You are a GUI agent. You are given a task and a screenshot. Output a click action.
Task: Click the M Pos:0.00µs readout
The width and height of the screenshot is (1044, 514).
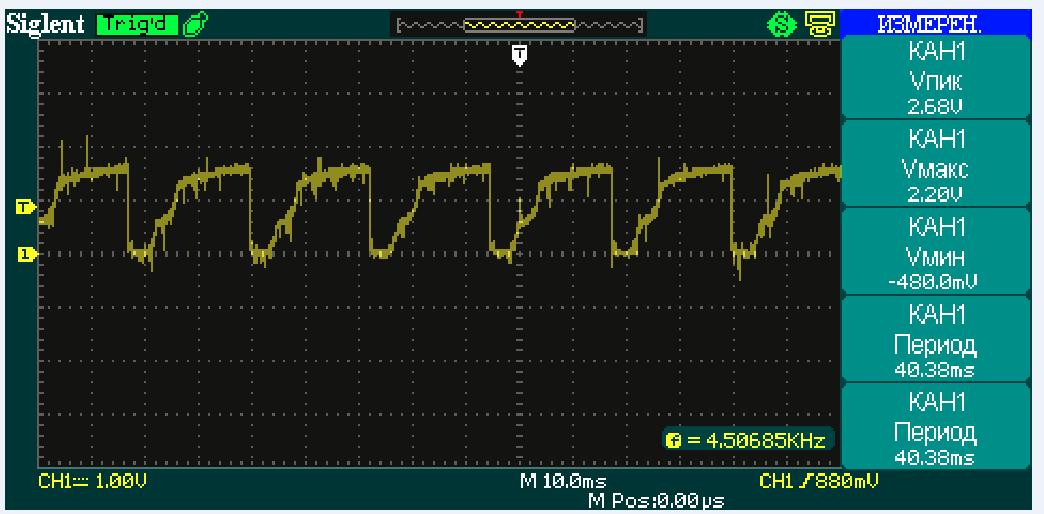(656, 499)
